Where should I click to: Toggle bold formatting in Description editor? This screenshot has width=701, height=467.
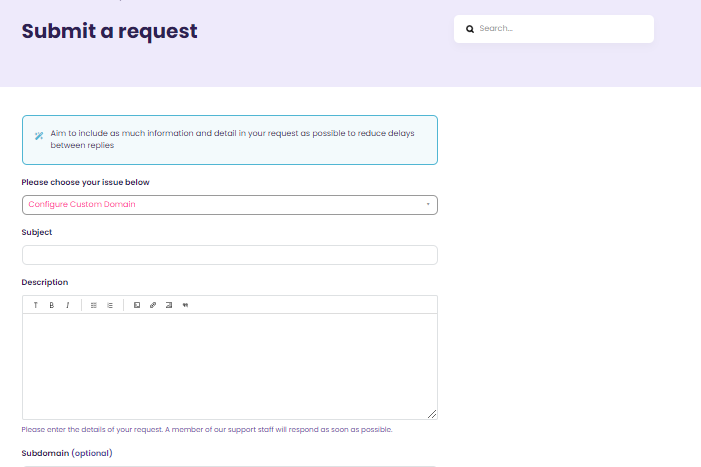(x=51, y=305)
